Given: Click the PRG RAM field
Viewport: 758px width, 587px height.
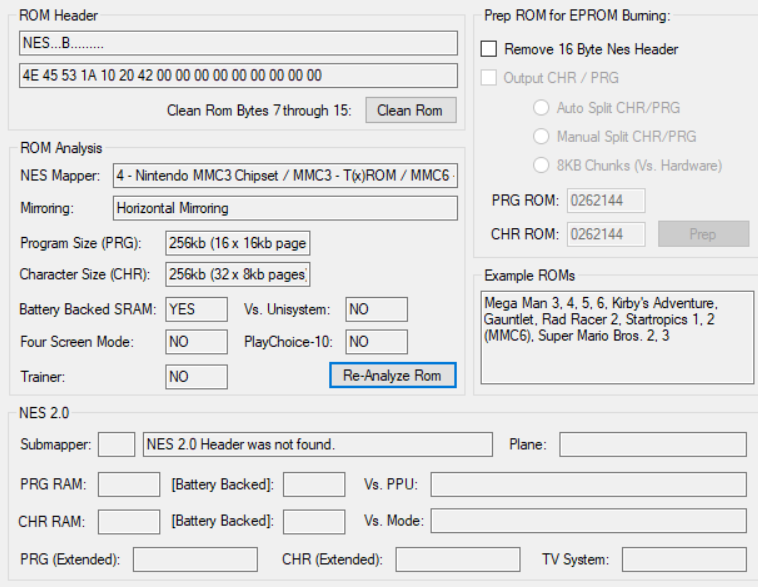Looking at the screenshot, I should [129, 484].
